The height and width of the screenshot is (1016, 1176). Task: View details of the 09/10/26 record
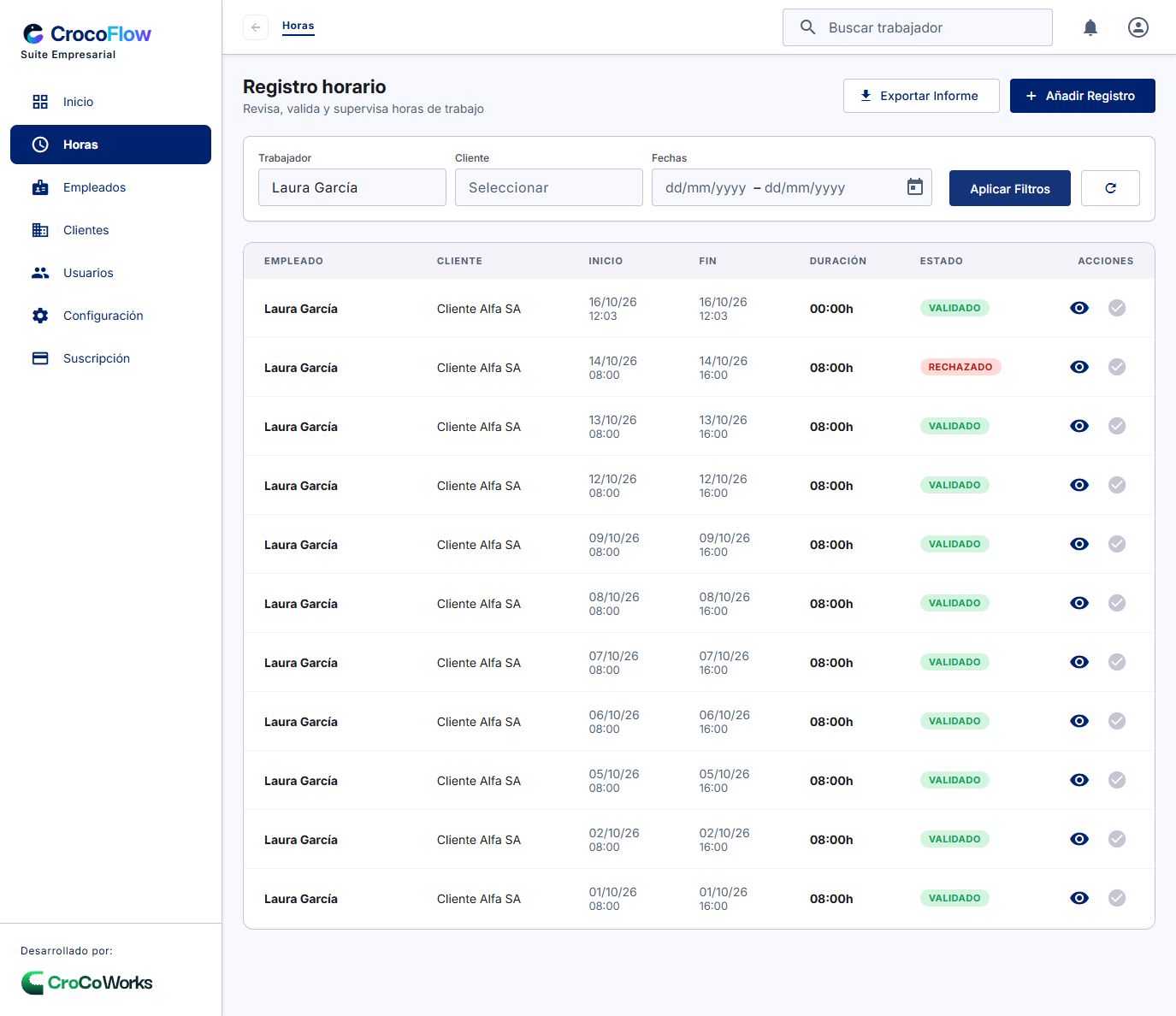coord(1079,544)
